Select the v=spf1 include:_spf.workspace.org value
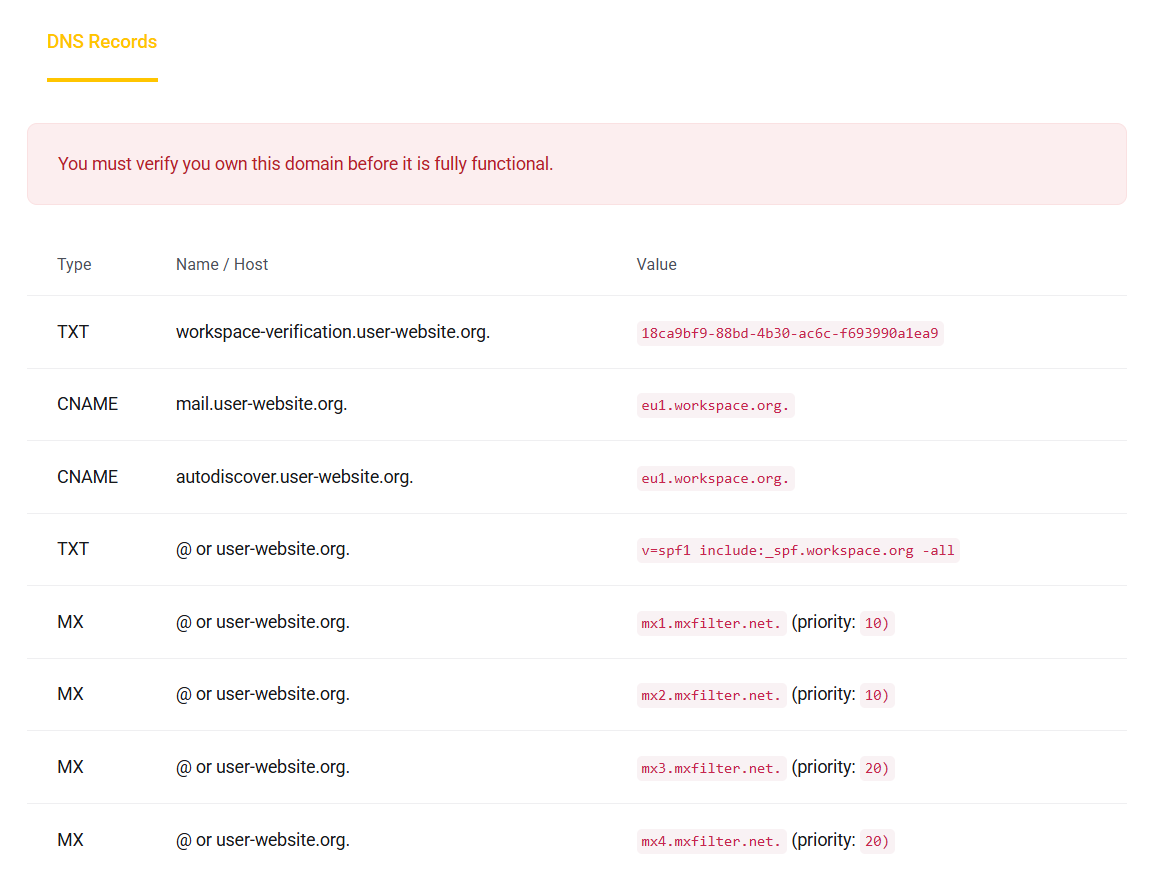The width and height of the screenshot is (1155, 896). point(798,550)
